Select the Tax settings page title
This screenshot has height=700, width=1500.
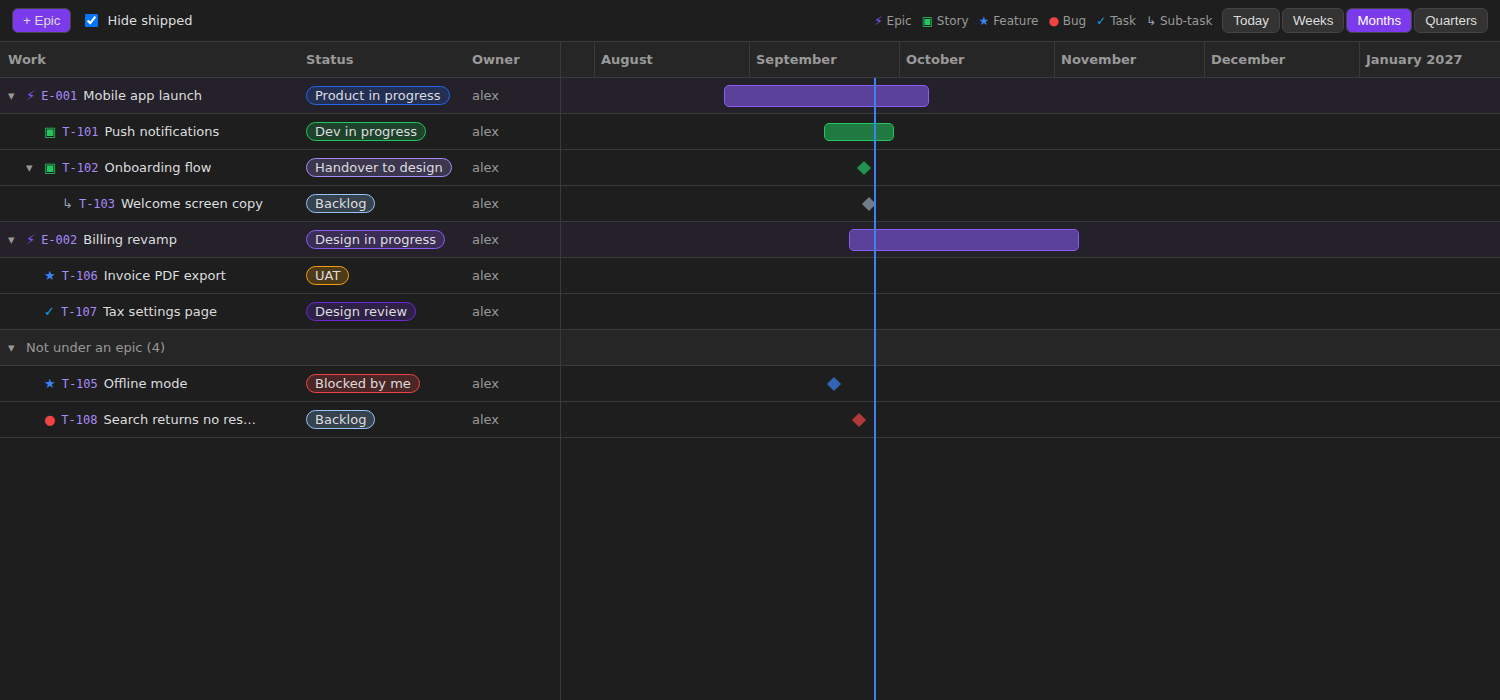click(160, 312)
